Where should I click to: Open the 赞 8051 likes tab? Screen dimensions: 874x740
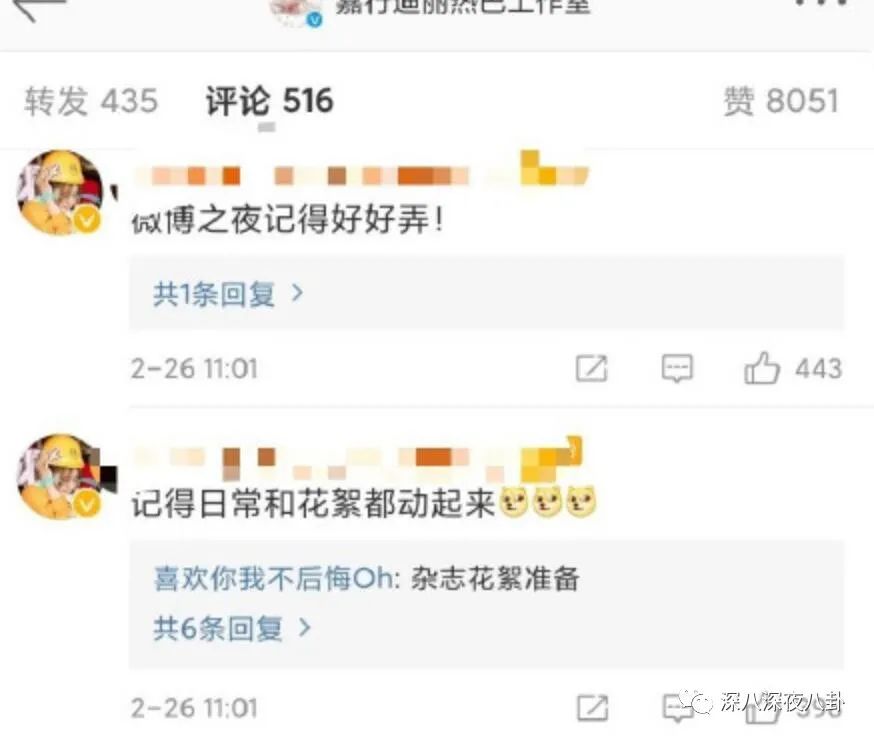(x=781, y=101)
